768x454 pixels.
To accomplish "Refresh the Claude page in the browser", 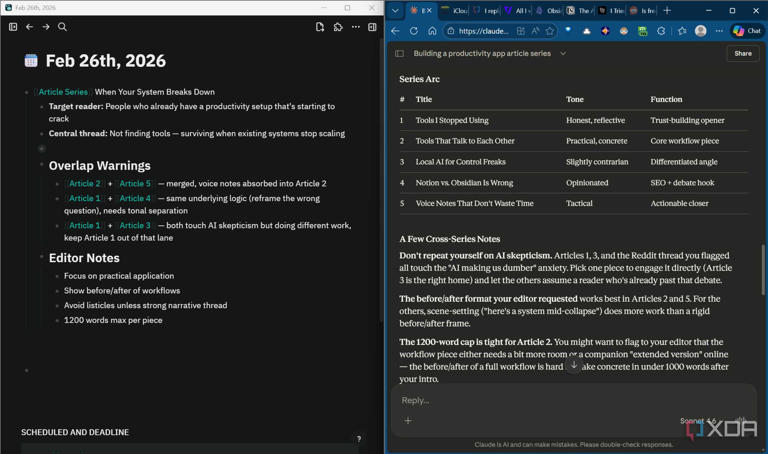I will pyautogui.click(x=414, y=31).
